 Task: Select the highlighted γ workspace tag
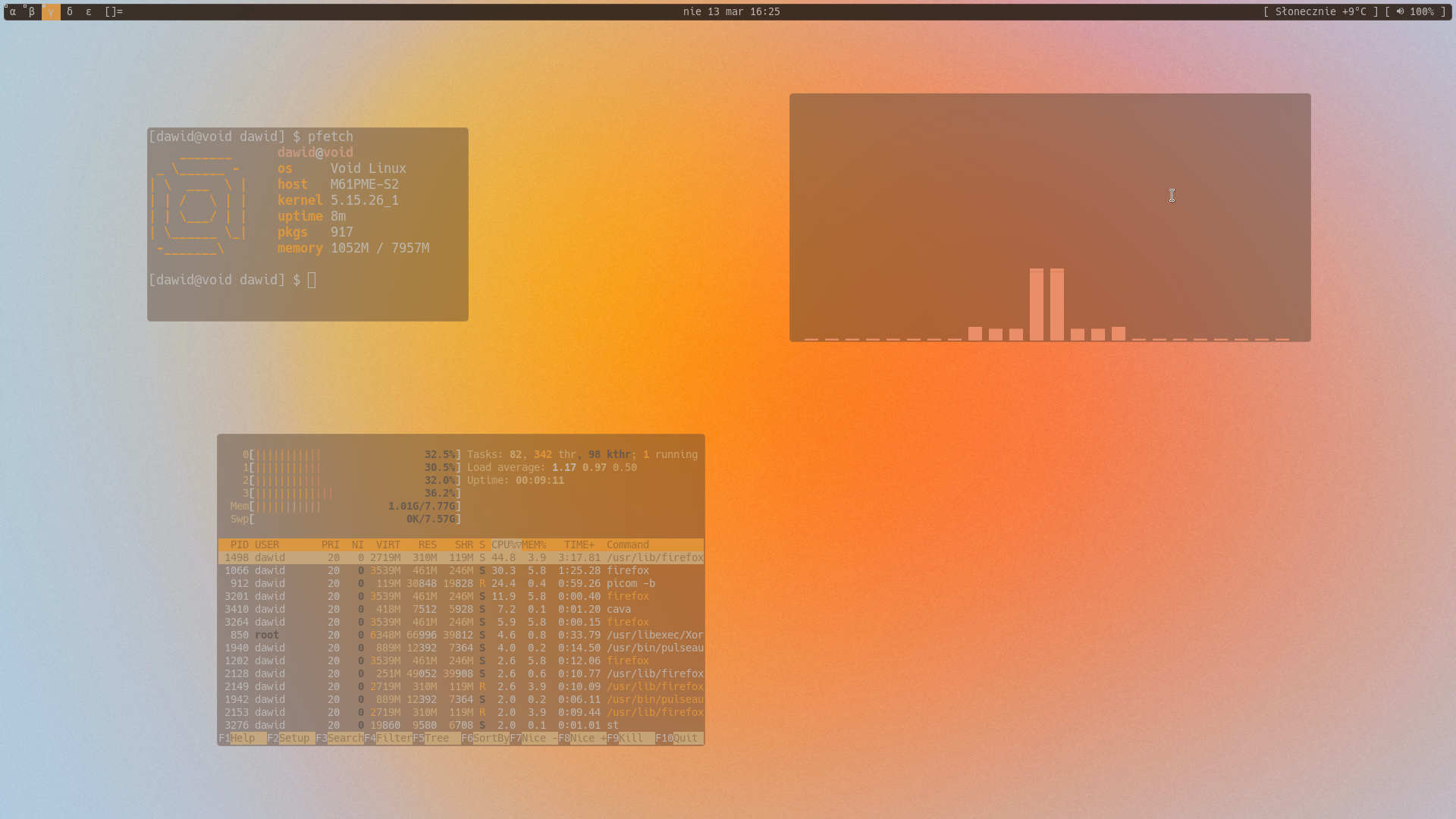click(51, 11)
